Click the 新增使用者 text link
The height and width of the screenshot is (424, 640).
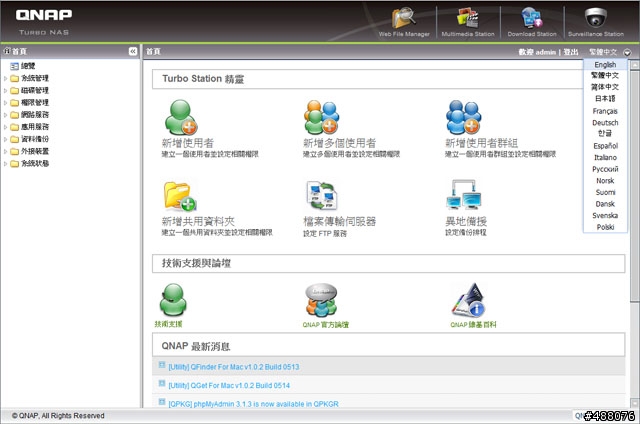pyautogui.click(x=187, y=143)
